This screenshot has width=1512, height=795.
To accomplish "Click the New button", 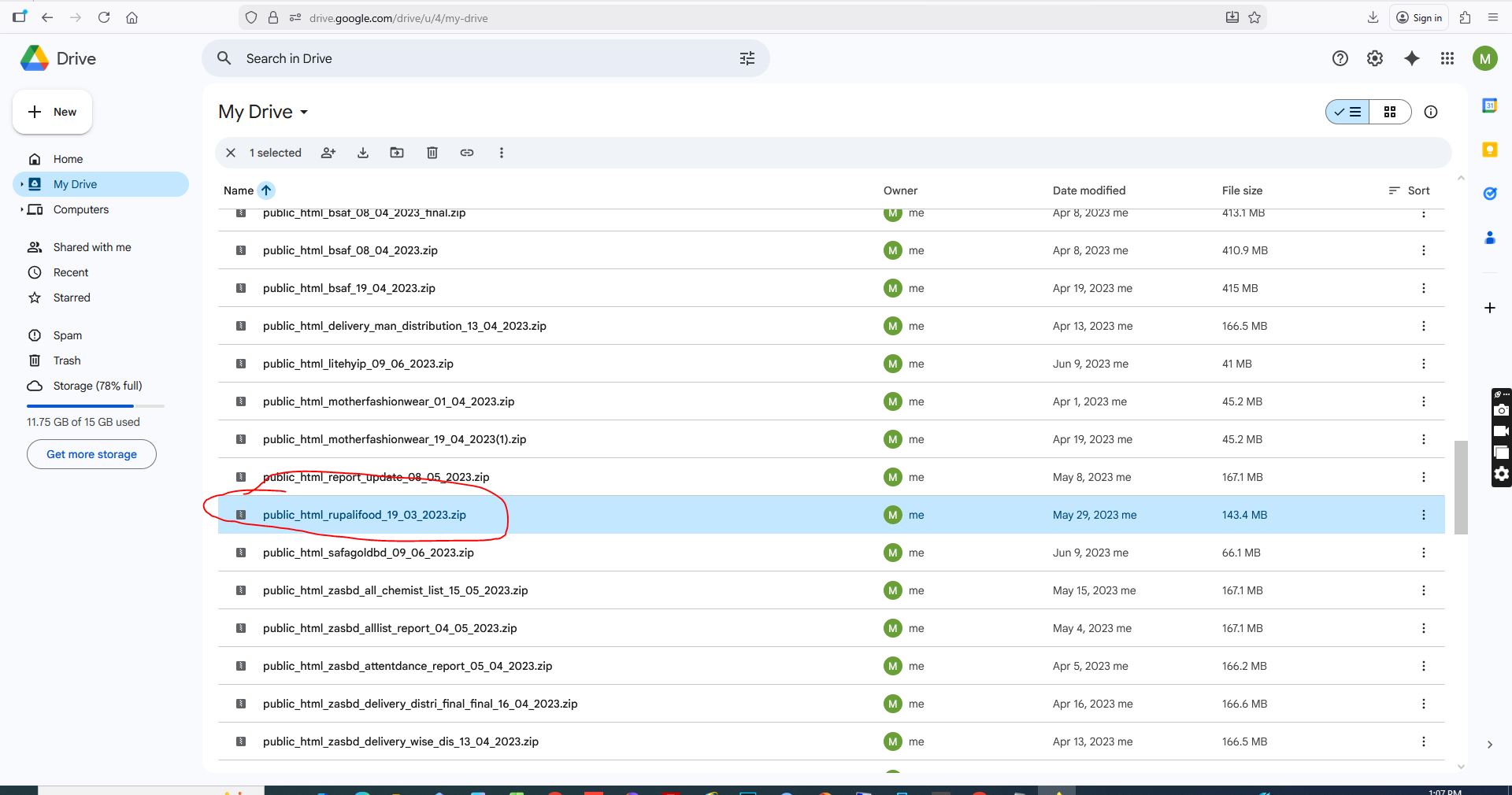I will (x=52, y=112).
